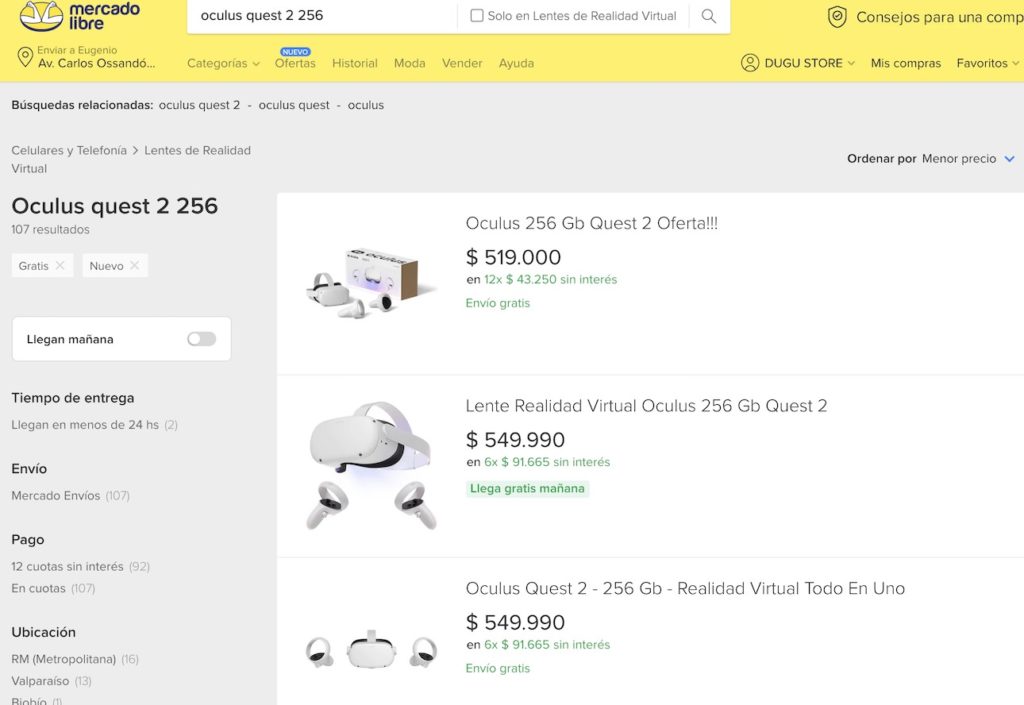
Task: Click related search oculus quest 2
Action: [x=199, y=105]
